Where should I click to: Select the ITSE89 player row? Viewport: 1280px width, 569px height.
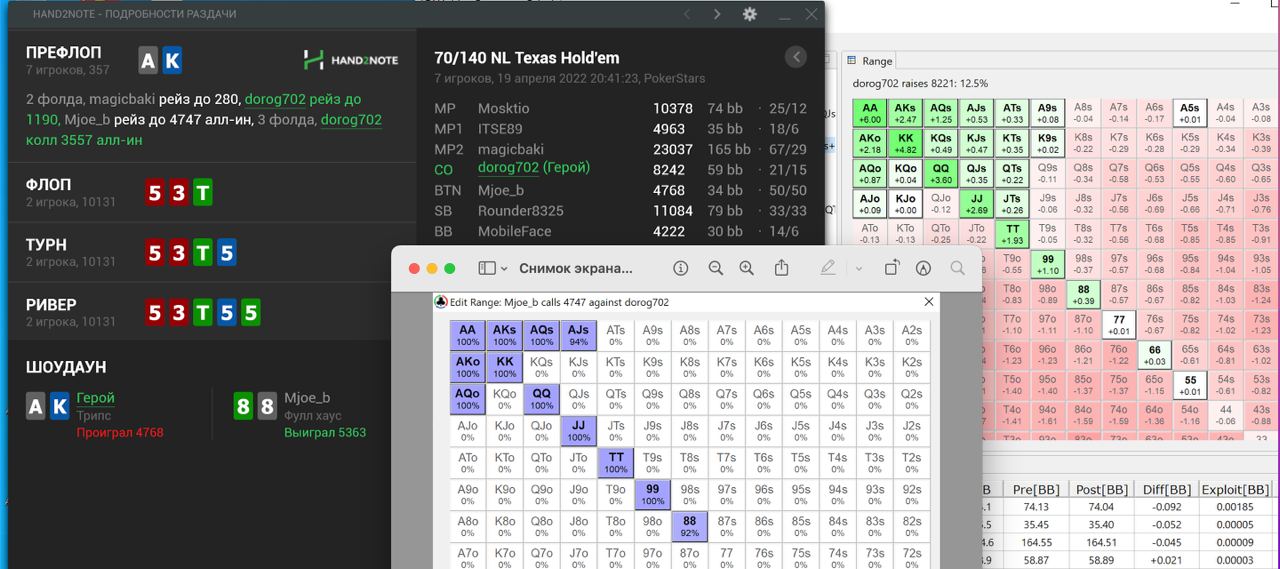(x=620, y=128)
